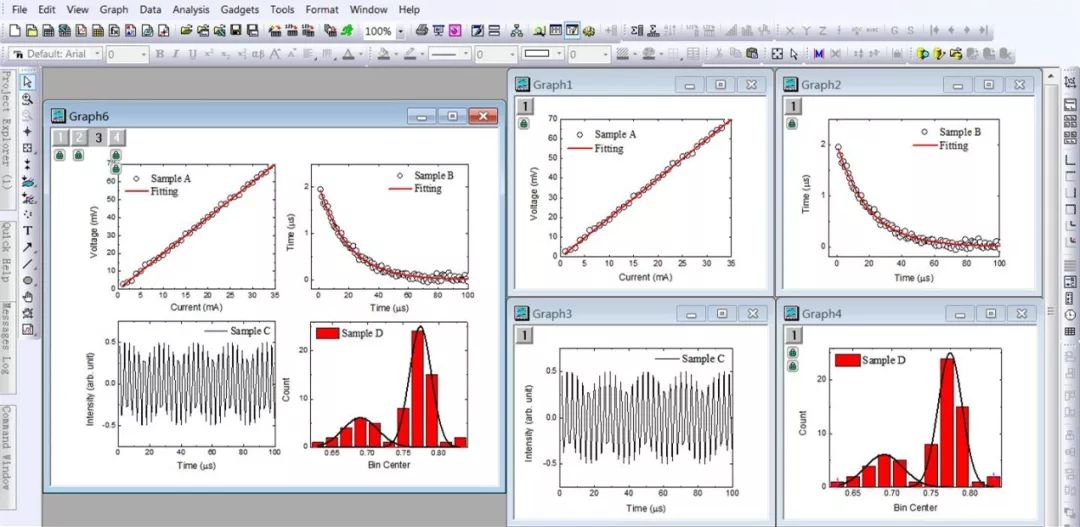
Task: Select layer 2 button in Graph6
Action: click(79, 138)
